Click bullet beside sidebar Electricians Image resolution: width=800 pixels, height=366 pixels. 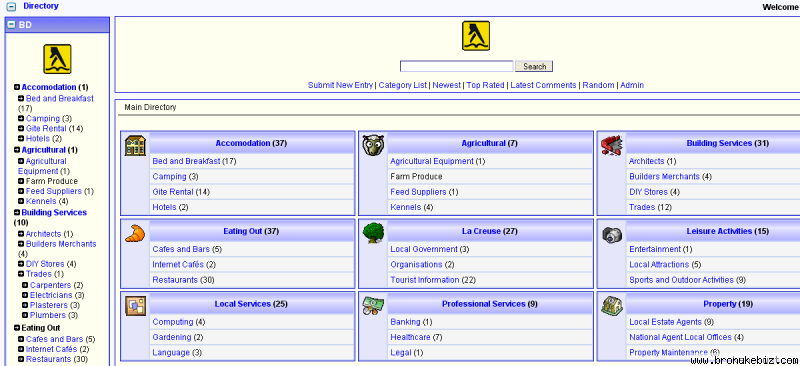pyautogui.click(x=25, y=295)
